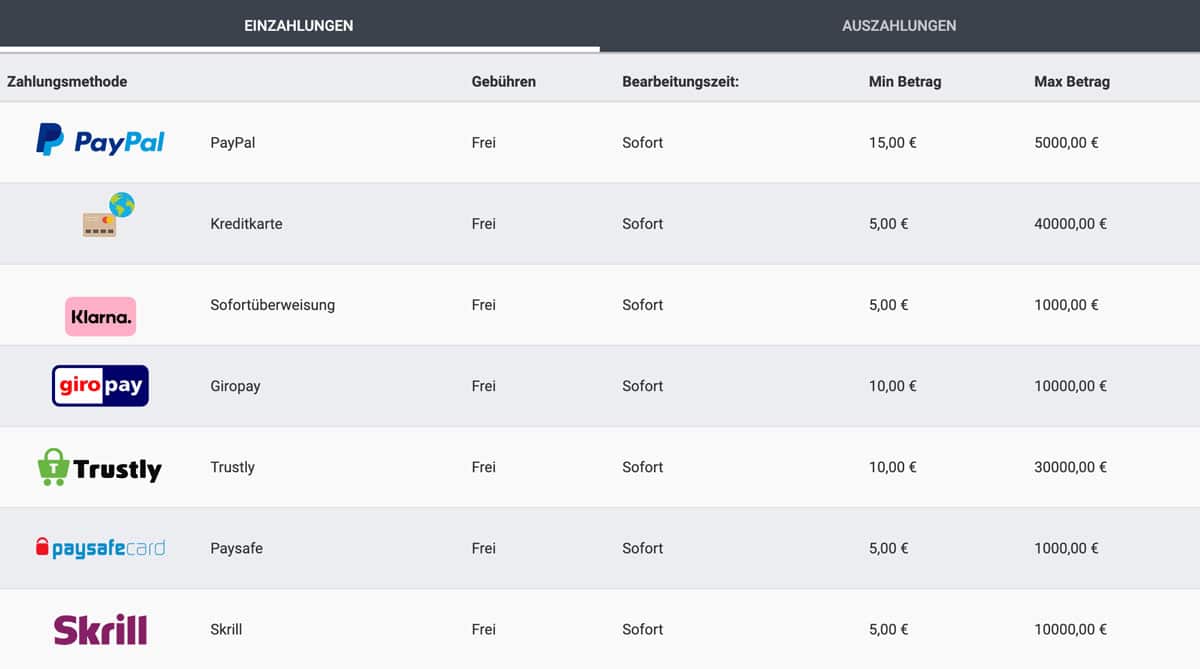Click the Trustly minimum 10,00 € cell

click(x=893, y=467)
